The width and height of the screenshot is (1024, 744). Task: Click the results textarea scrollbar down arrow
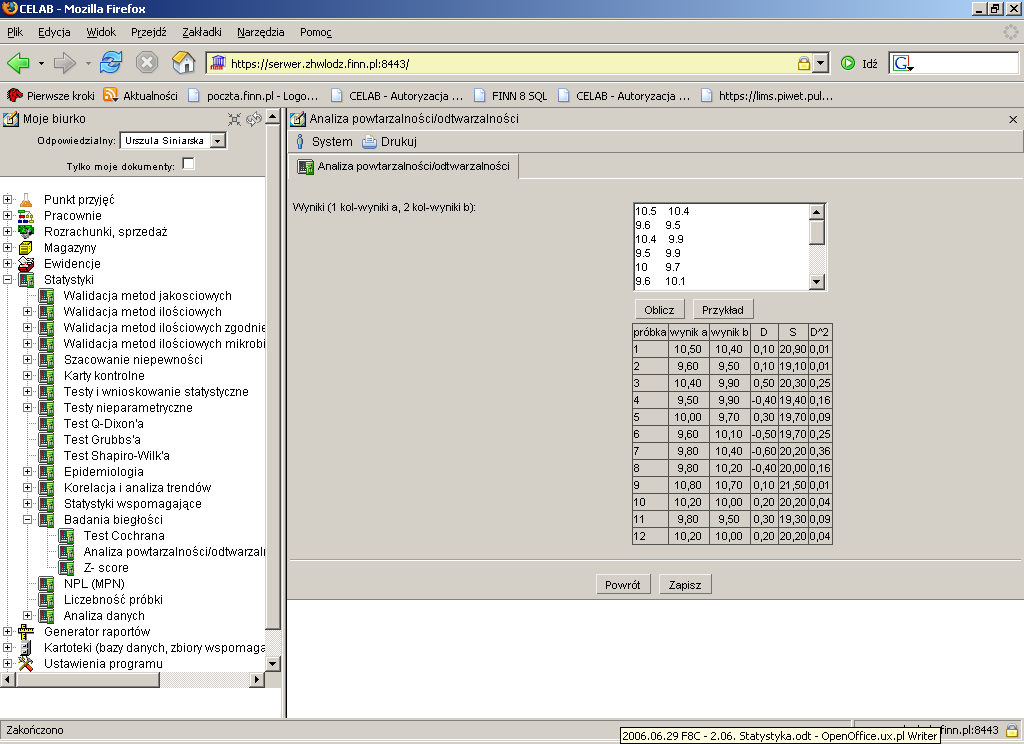816,282
